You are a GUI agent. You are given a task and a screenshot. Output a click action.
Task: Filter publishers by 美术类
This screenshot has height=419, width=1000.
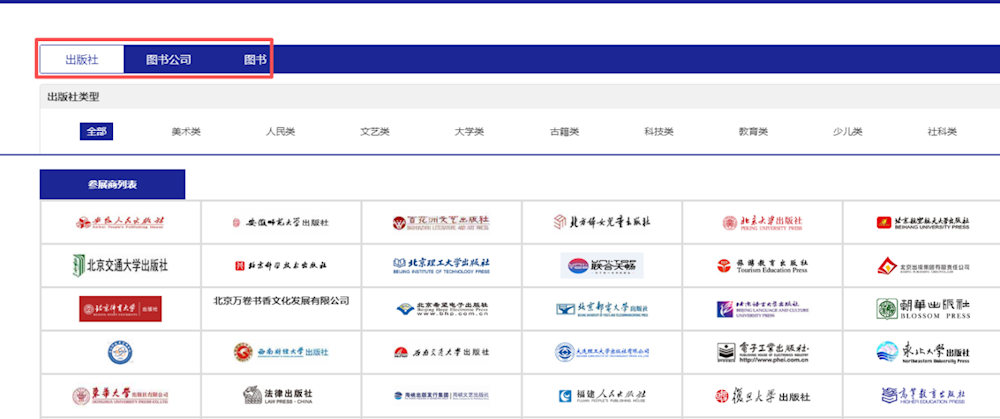[186, 132]
